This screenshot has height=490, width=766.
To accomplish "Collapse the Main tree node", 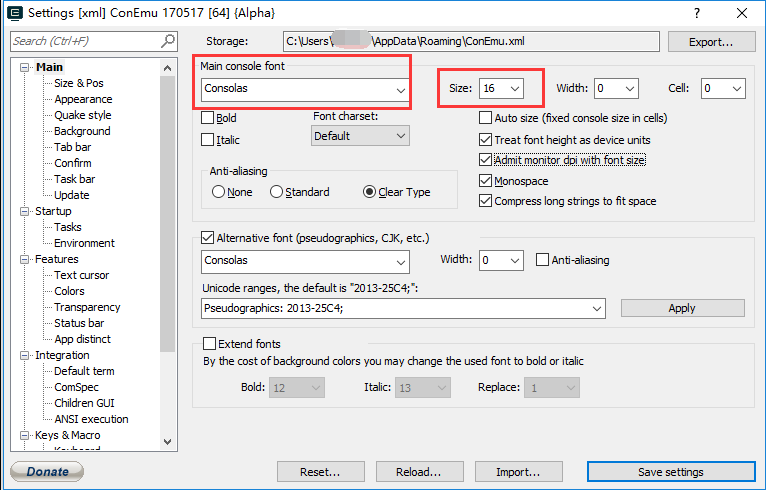I will coord(26,67).
